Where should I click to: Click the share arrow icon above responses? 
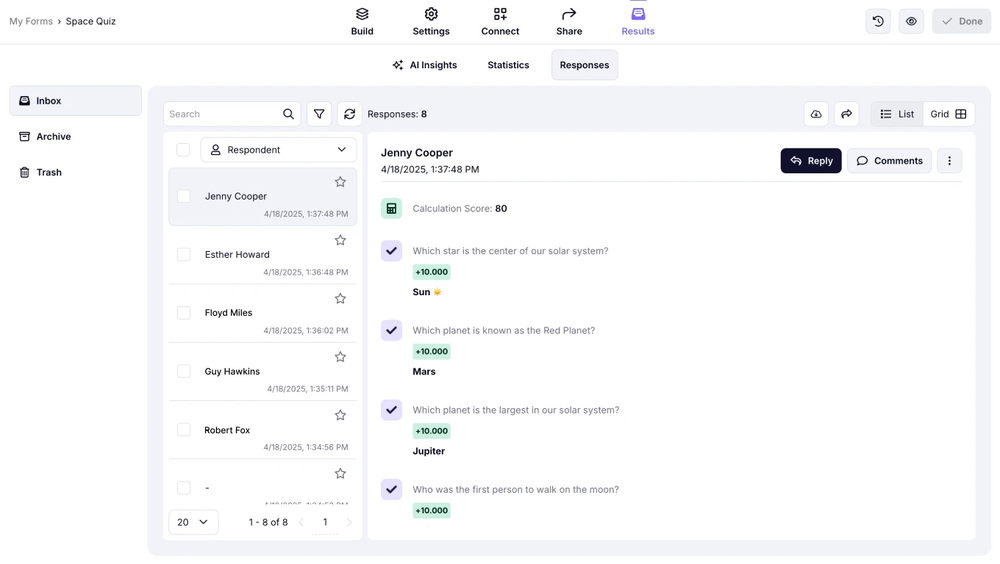[846, 114]
